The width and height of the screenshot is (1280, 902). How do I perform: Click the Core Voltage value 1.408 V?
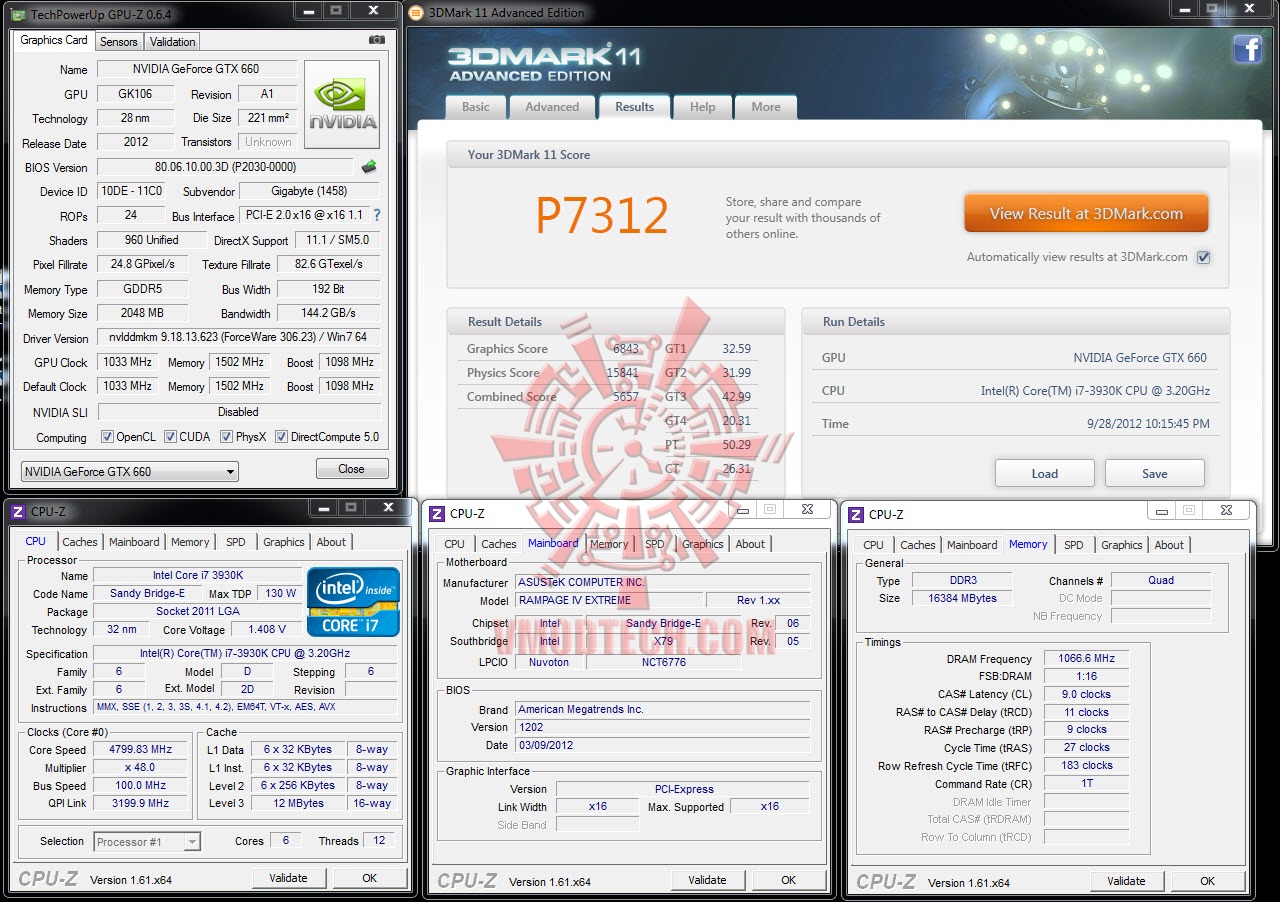pyautogui.click(x=266, y=630)
